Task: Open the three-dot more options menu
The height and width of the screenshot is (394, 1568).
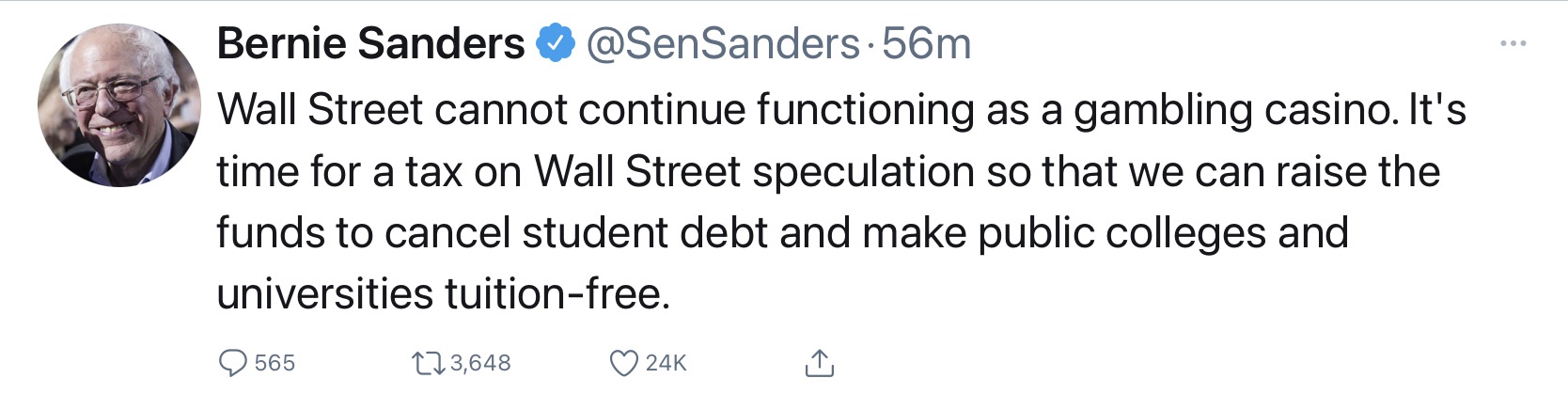Action: (1513, 43)
